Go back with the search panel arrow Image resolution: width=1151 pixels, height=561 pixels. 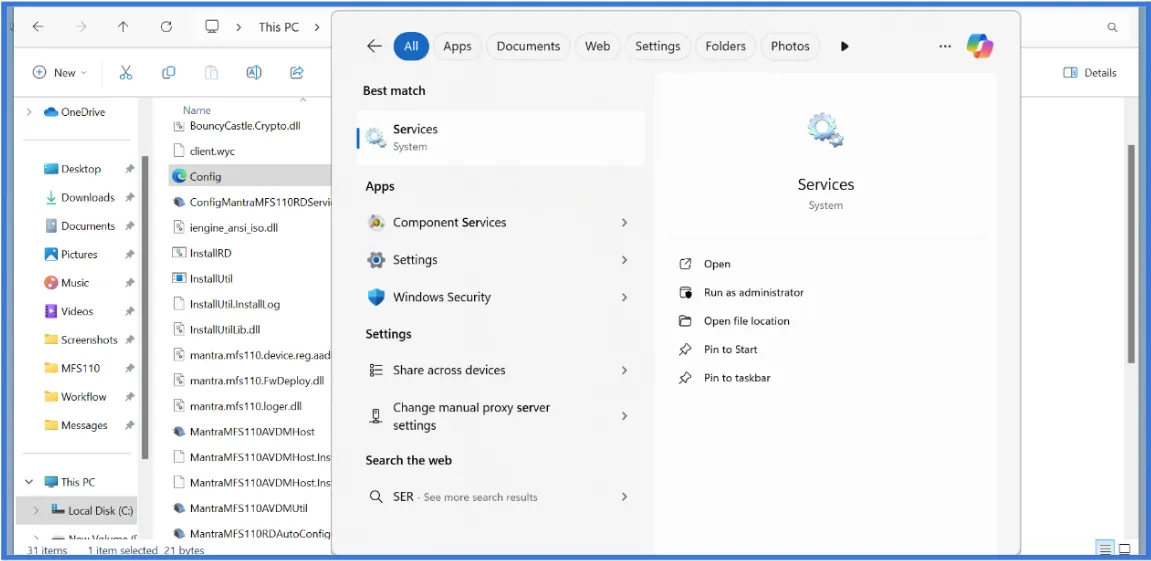pos(374,46)
